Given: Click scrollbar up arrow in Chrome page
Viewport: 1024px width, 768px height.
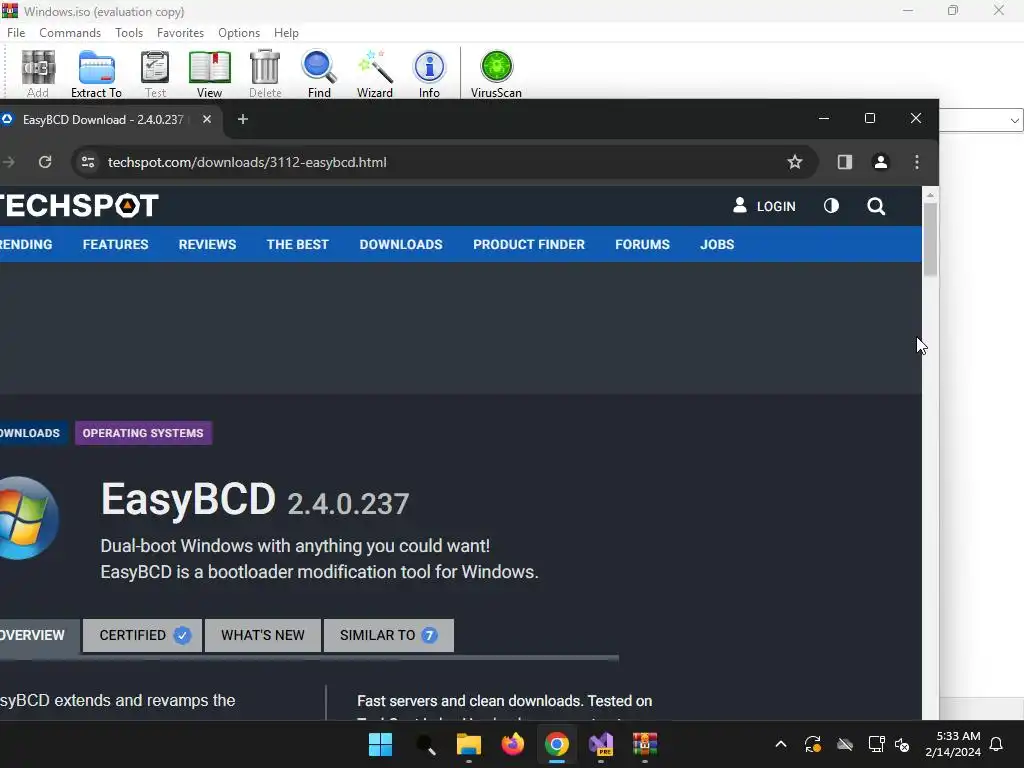Looking at the screenshot, I should click(x=930, y=195).
